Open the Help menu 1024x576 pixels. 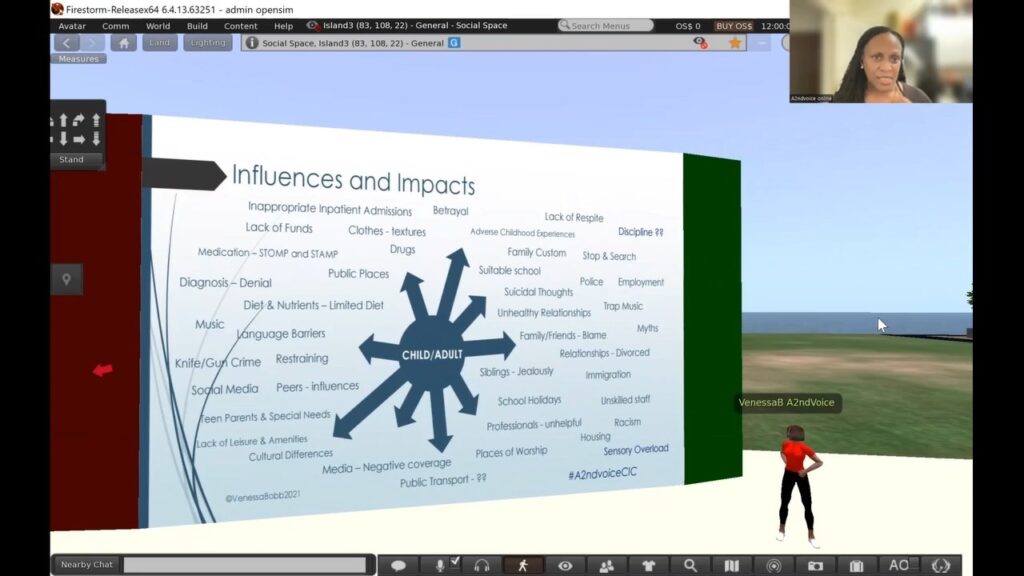coord(283,26)
